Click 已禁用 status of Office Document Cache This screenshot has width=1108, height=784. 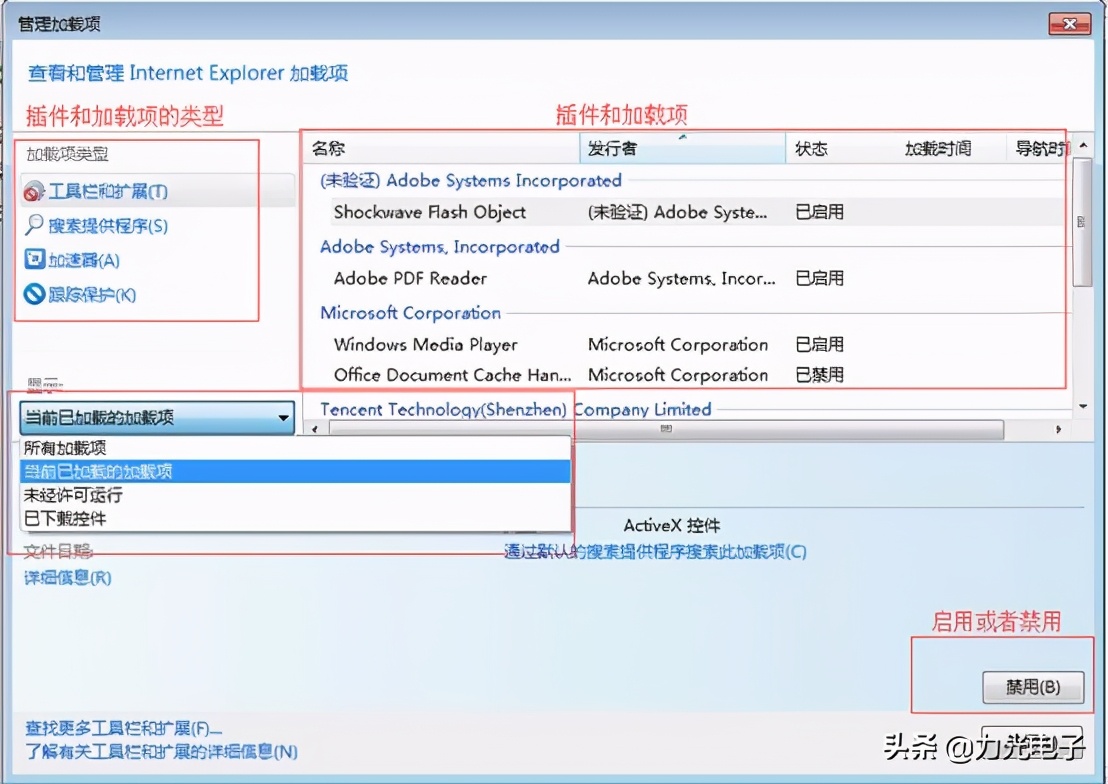pos(820,375)
